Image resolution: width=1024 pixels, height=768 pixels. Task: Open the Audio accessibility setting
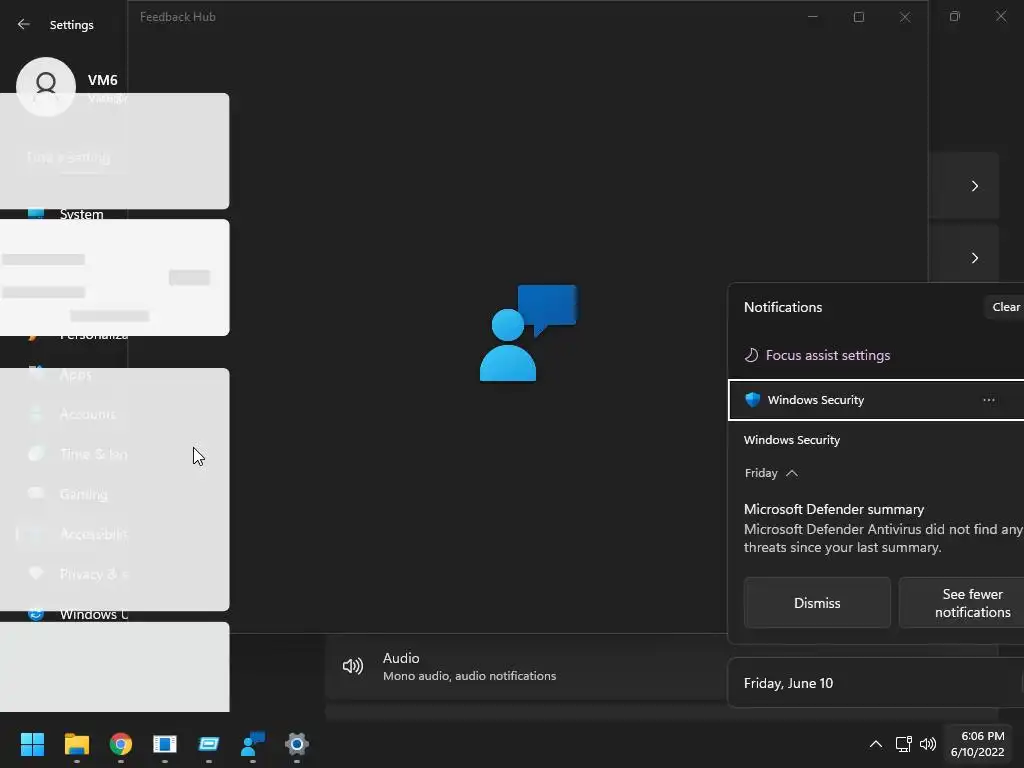coord(526,666)
